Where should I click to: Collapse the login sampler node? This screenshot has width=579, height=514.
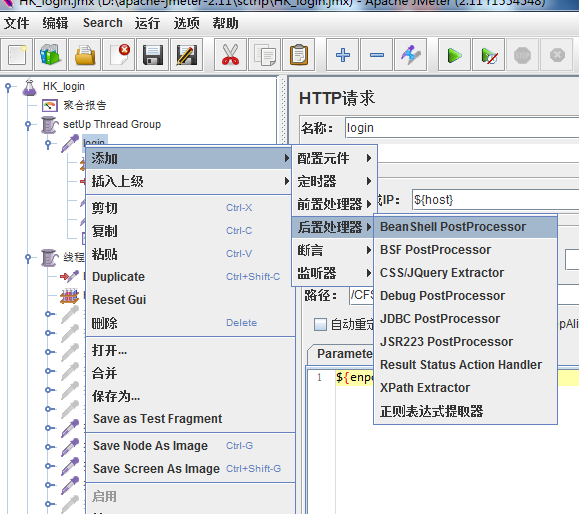[x=48, y=144]
